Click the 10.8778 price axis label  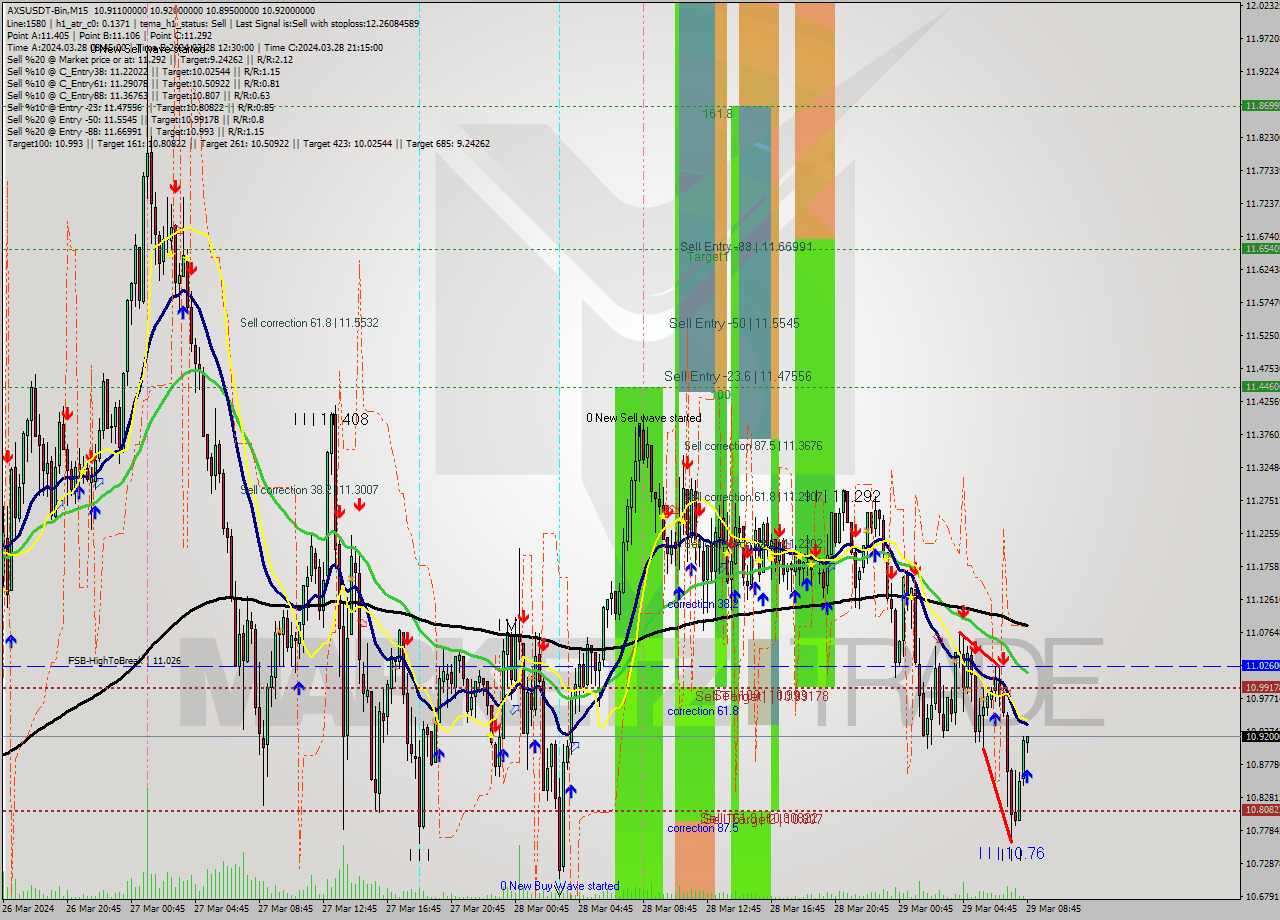1262,765
